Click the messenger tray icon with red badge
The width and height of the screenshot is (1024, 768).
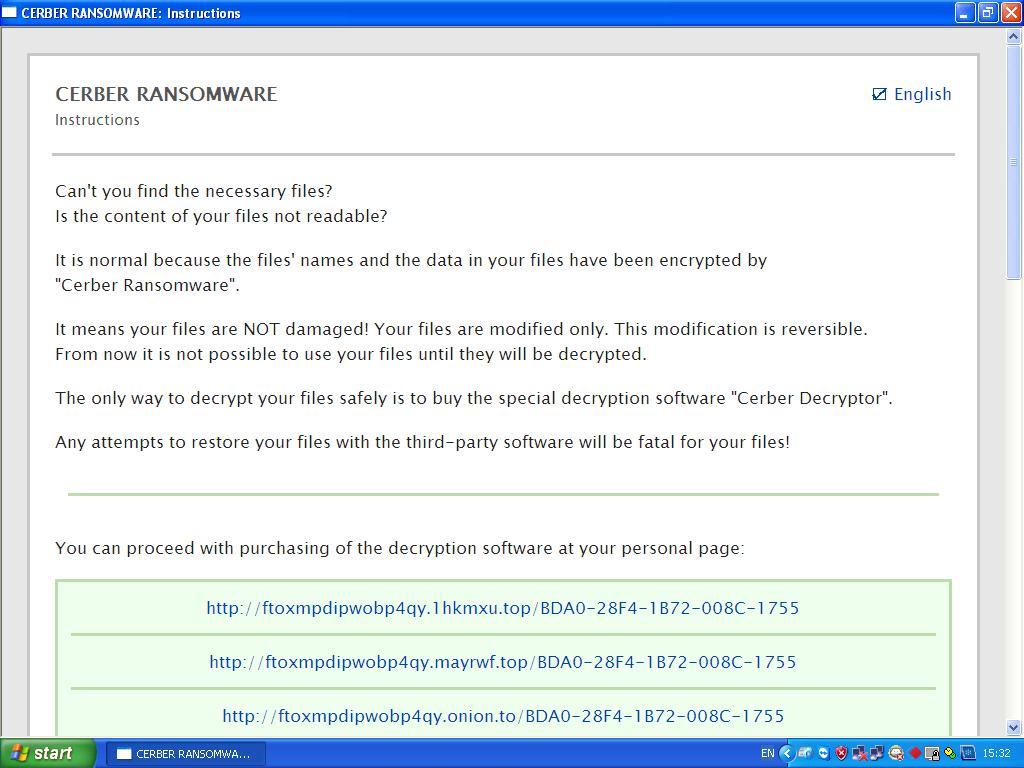tap(896, 754)
